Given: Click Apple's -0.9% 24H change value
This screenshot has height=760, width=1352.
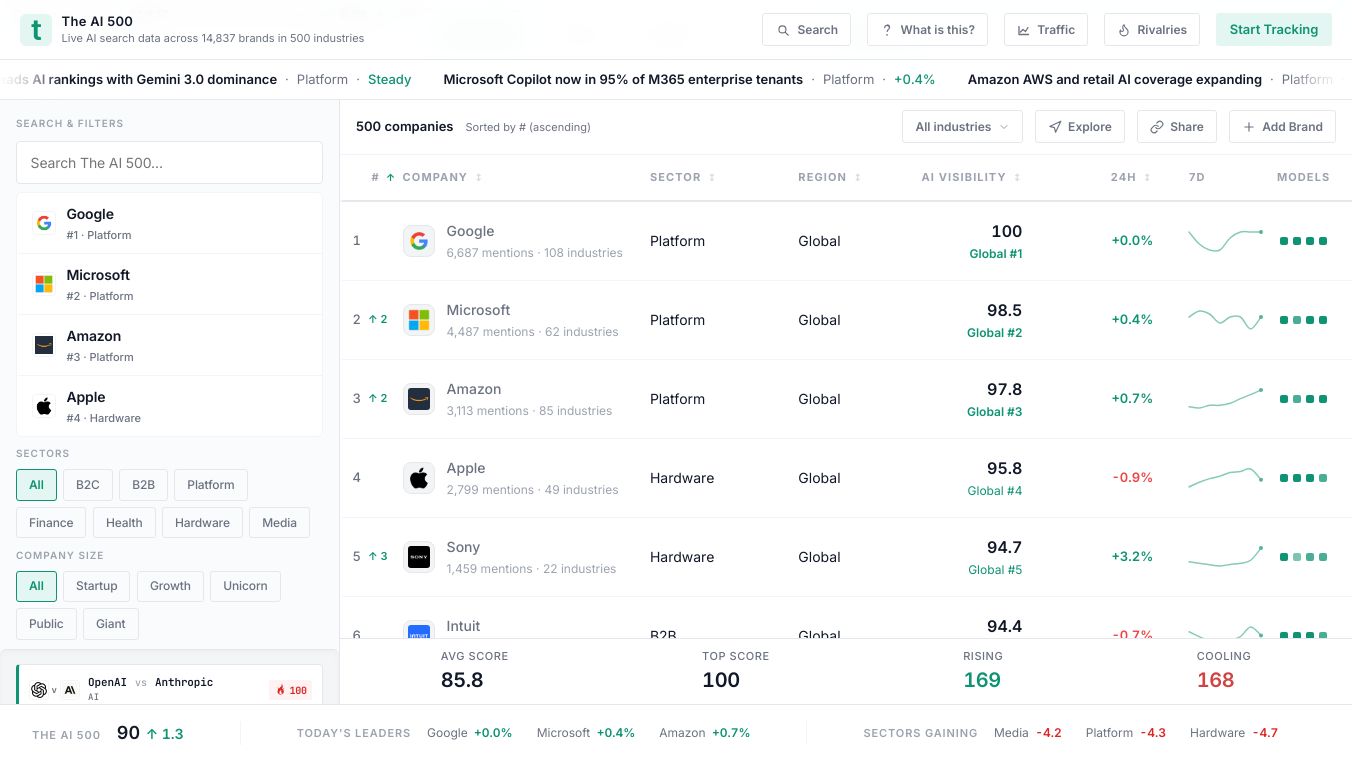Looking at the screenshot, I should coord(1133,478).
